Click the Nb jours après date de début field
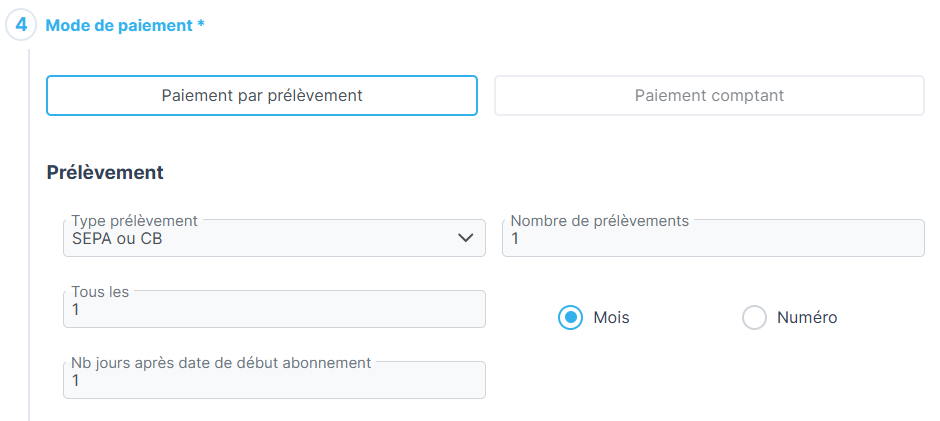 click(x=273, y=382)
